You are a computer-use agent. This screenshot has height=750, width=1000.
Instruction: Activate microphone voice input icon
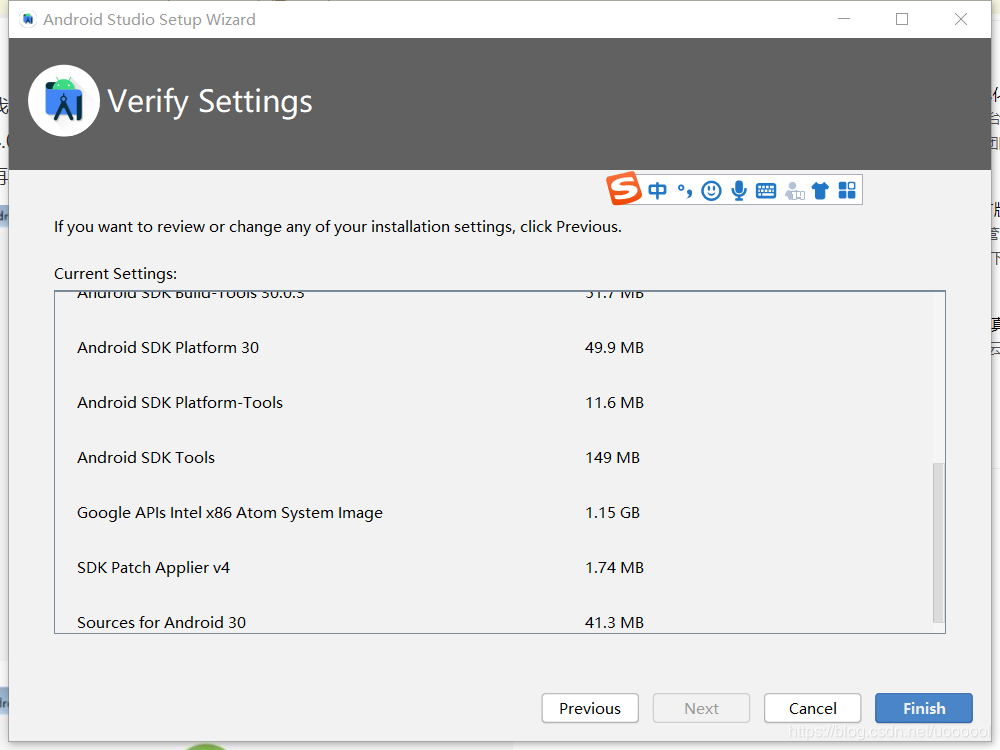(739, 190)
